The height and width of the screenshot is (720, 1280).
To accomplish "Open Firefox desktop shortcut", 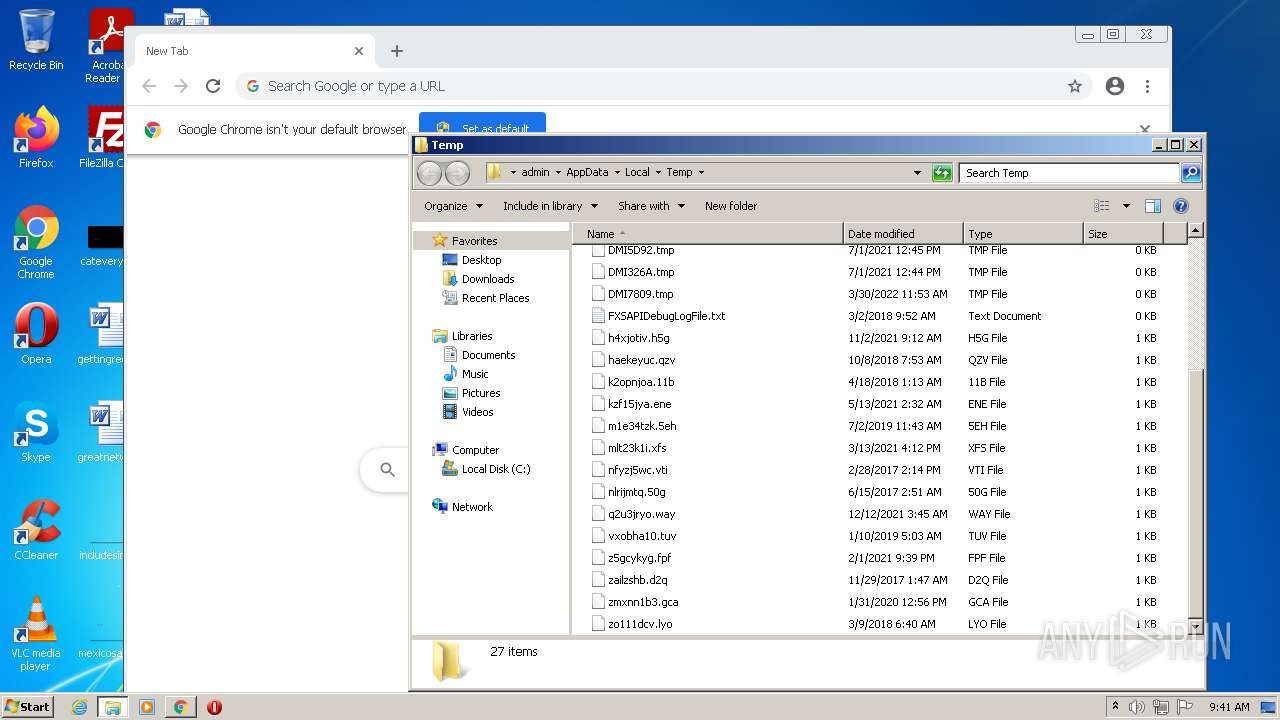I will tap(36, 138).
